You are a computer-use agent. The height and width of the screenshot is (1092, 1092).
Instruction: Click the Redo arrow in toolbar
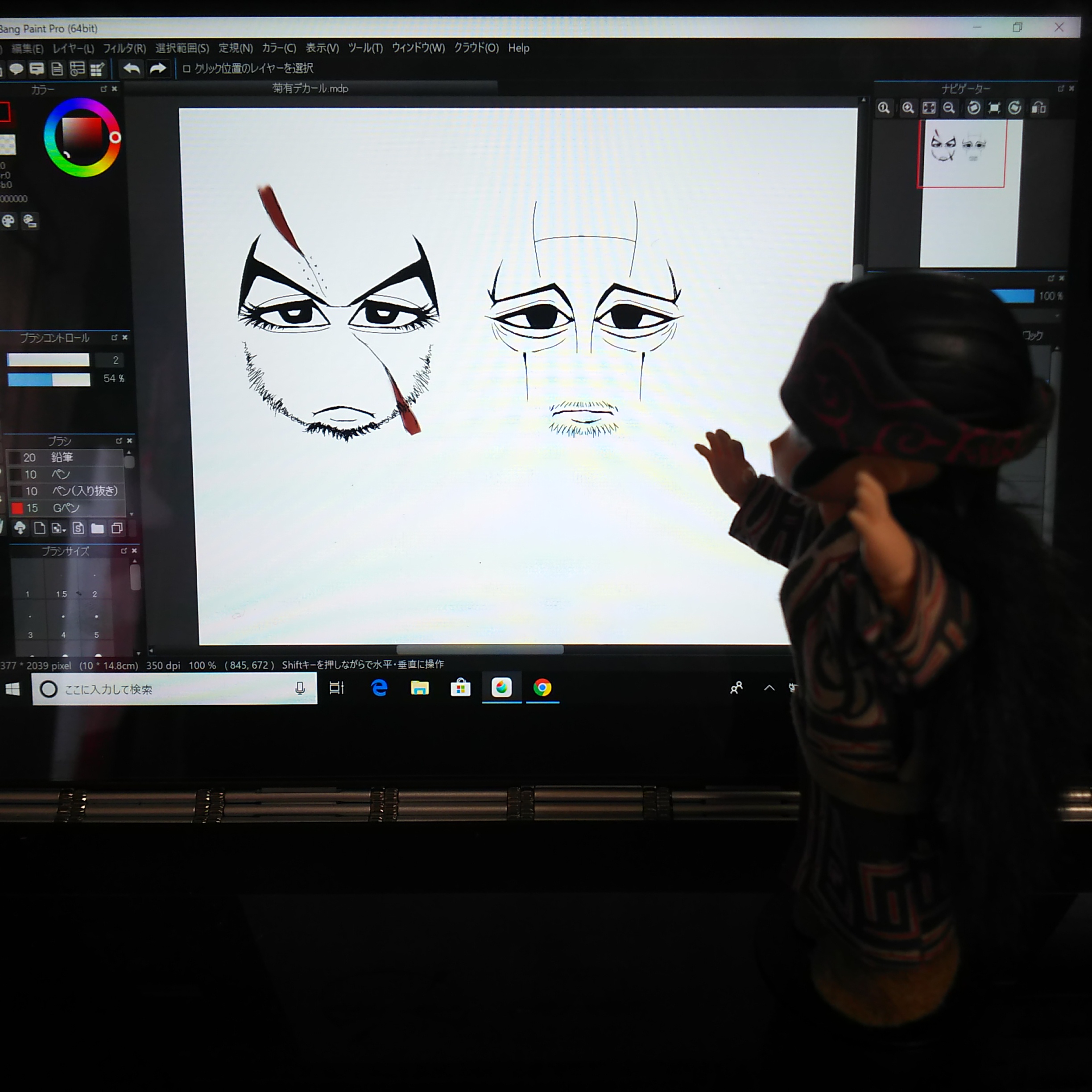coord(158,69)
